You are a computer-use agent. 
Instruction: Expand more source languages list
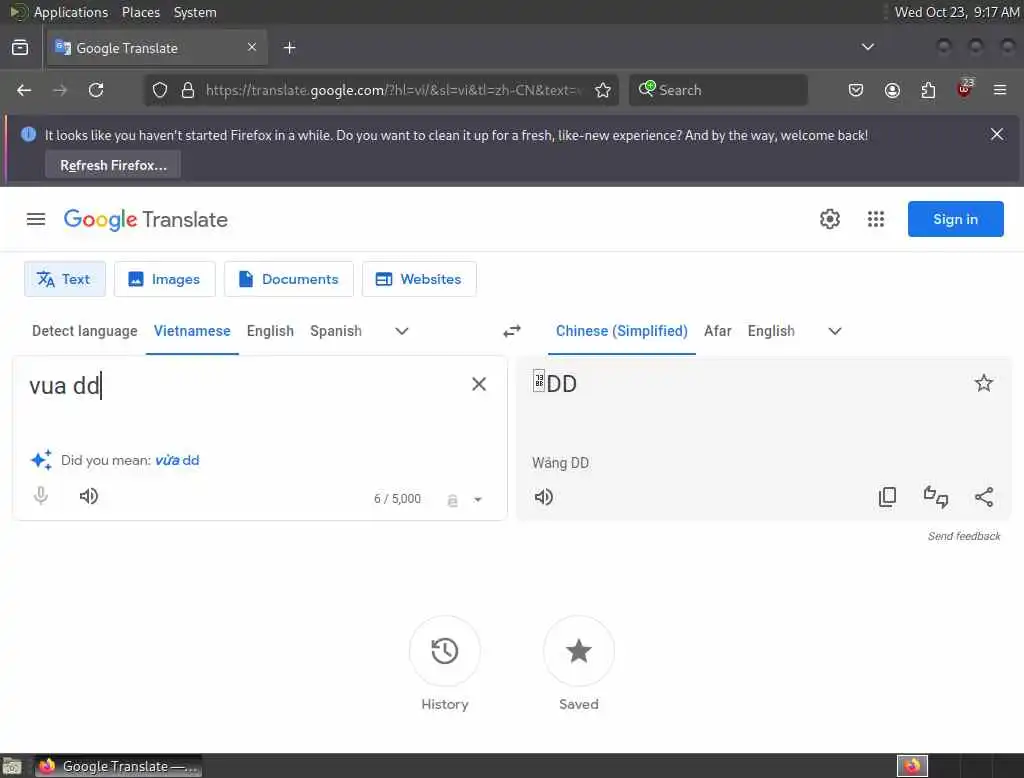(x=402, y=331)
